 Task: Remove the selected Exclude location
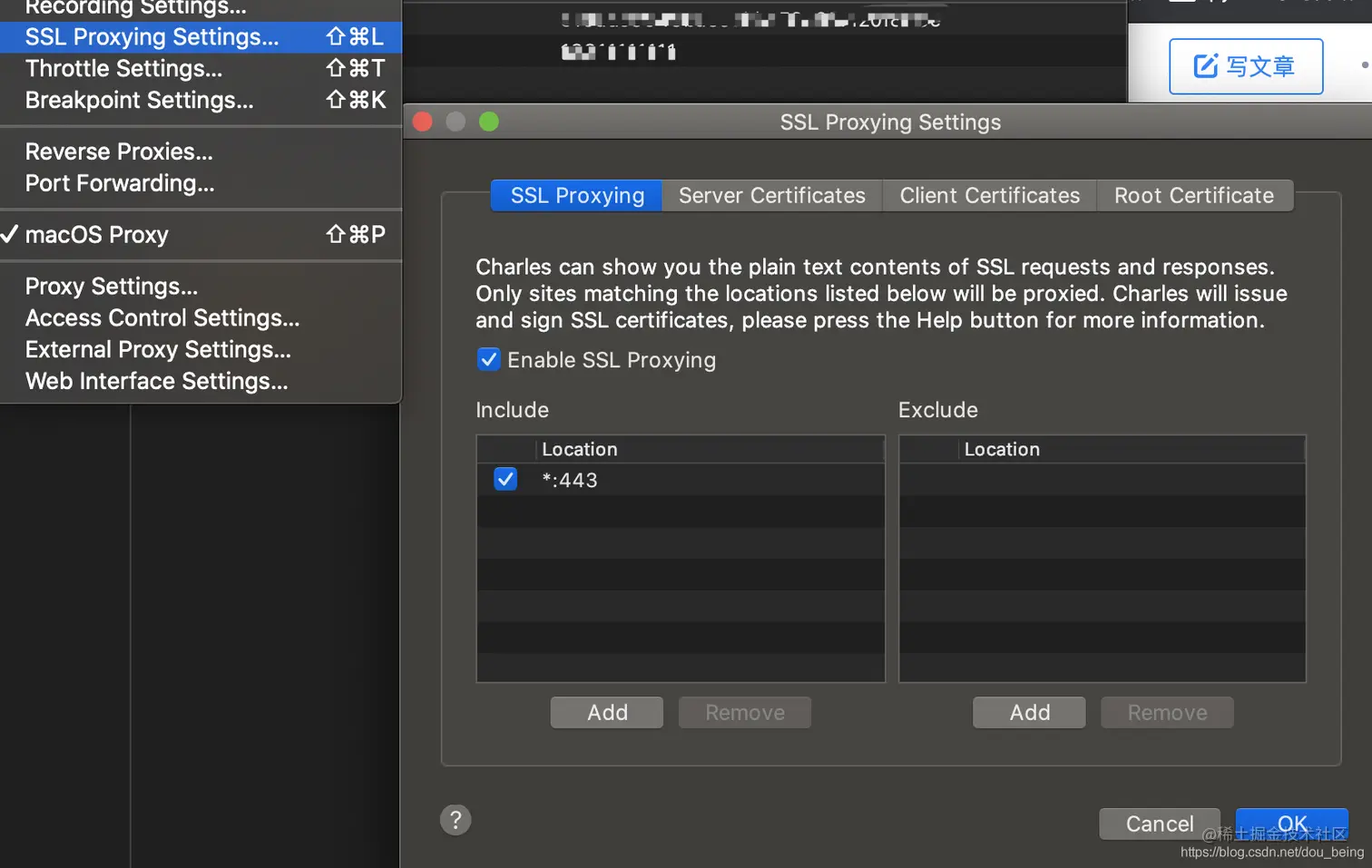(x=1167, y=713)
